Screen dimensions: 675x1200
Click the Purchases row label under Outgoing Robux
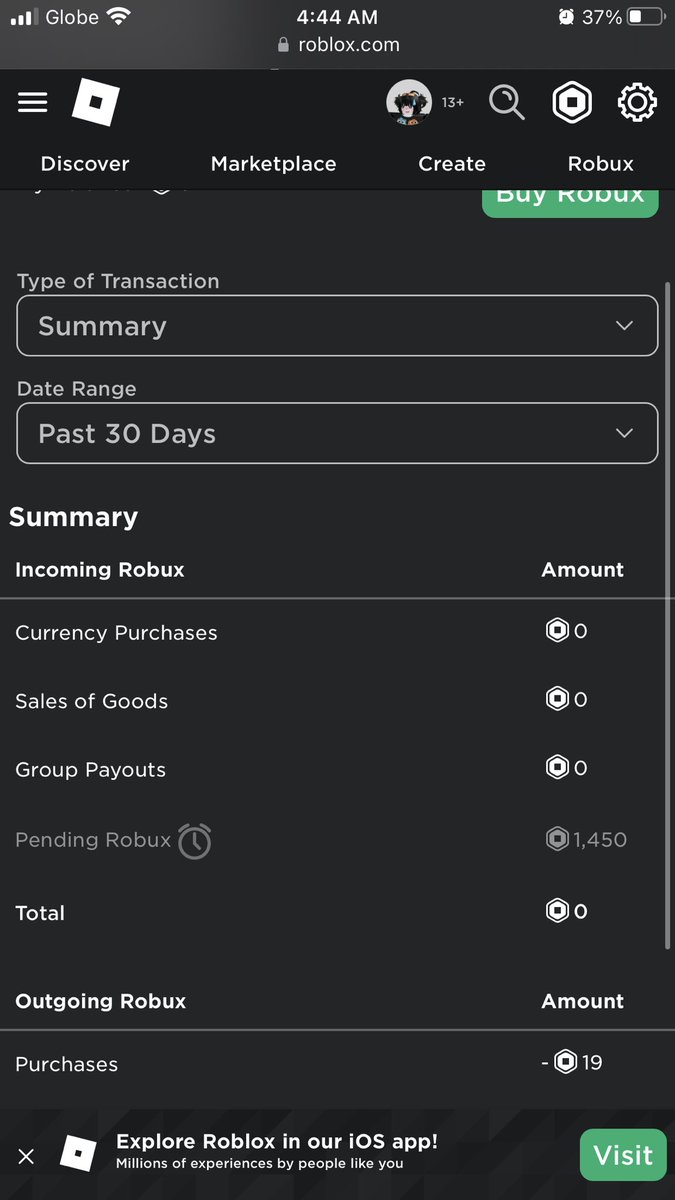[66, 1065]
